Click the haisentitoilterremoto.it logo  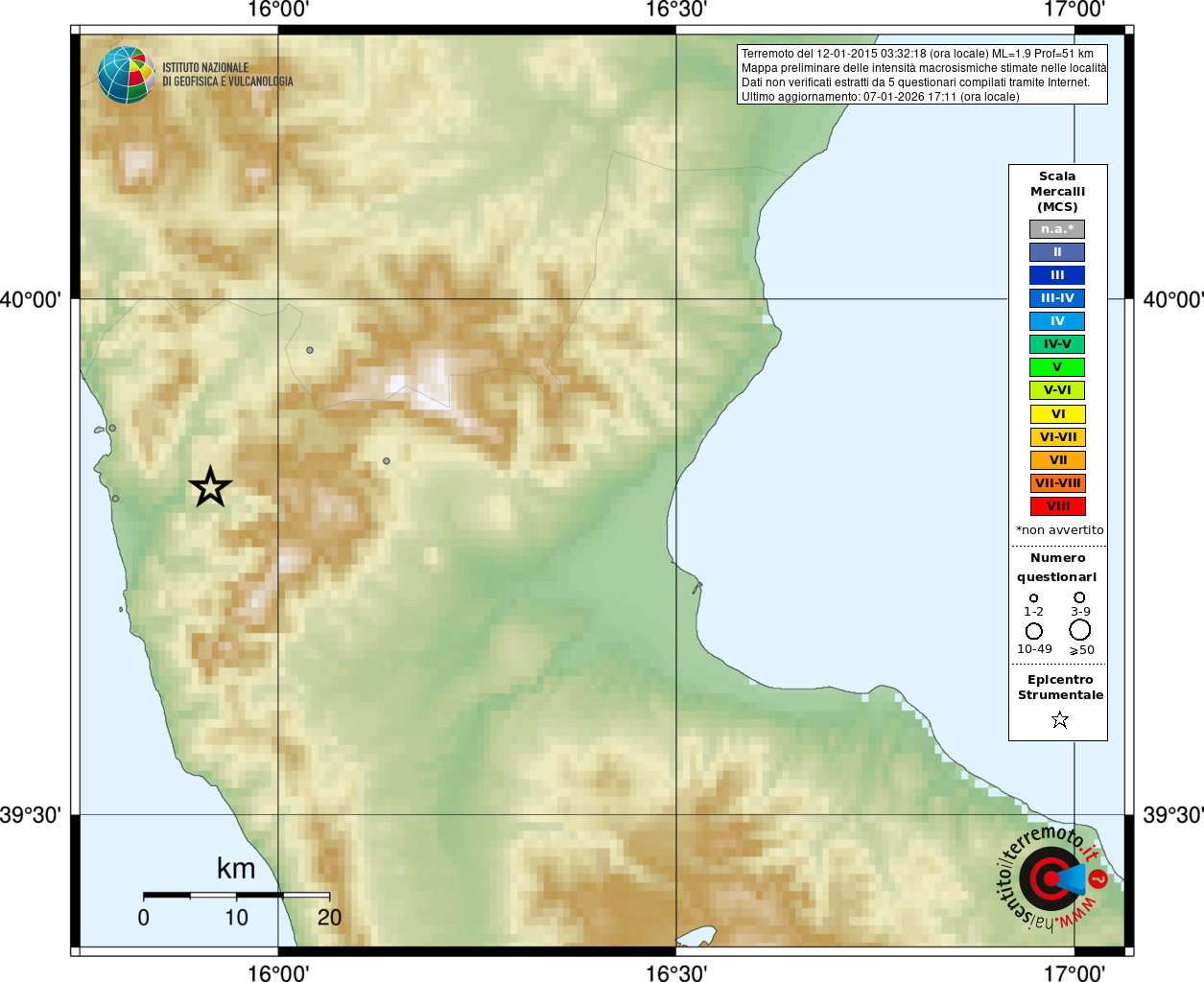(x=1052, y=877)
